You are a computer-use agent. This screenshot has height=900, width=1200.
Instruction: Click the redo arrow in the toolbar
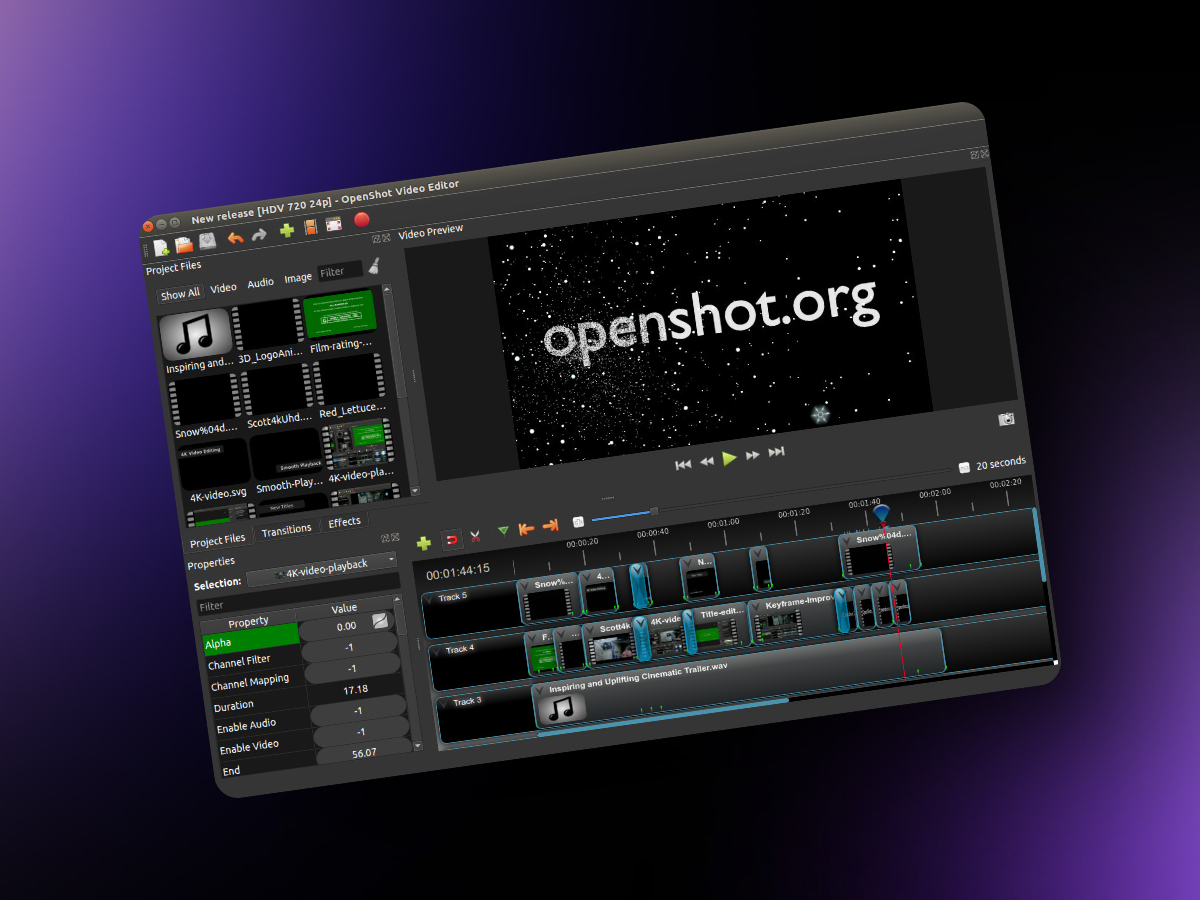(x=258, y=235)
